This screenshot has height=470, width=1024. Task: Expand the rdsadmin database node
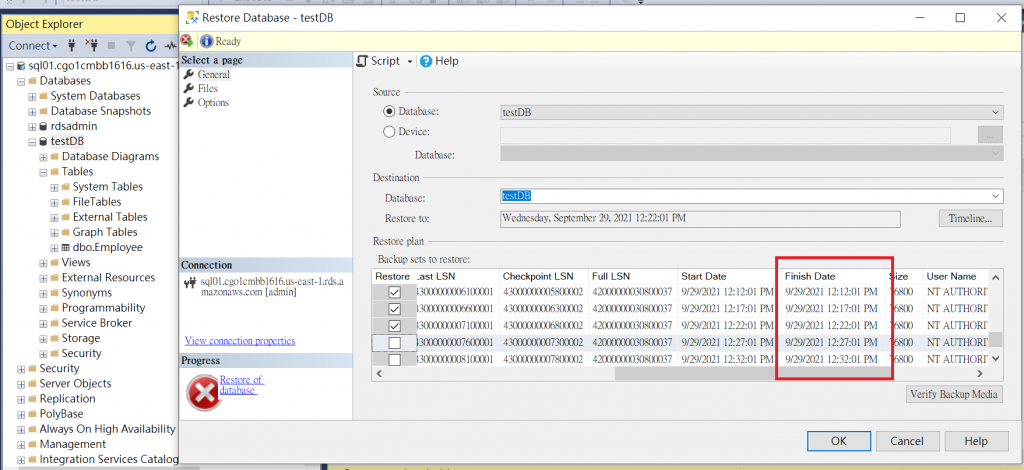[33, 127]
